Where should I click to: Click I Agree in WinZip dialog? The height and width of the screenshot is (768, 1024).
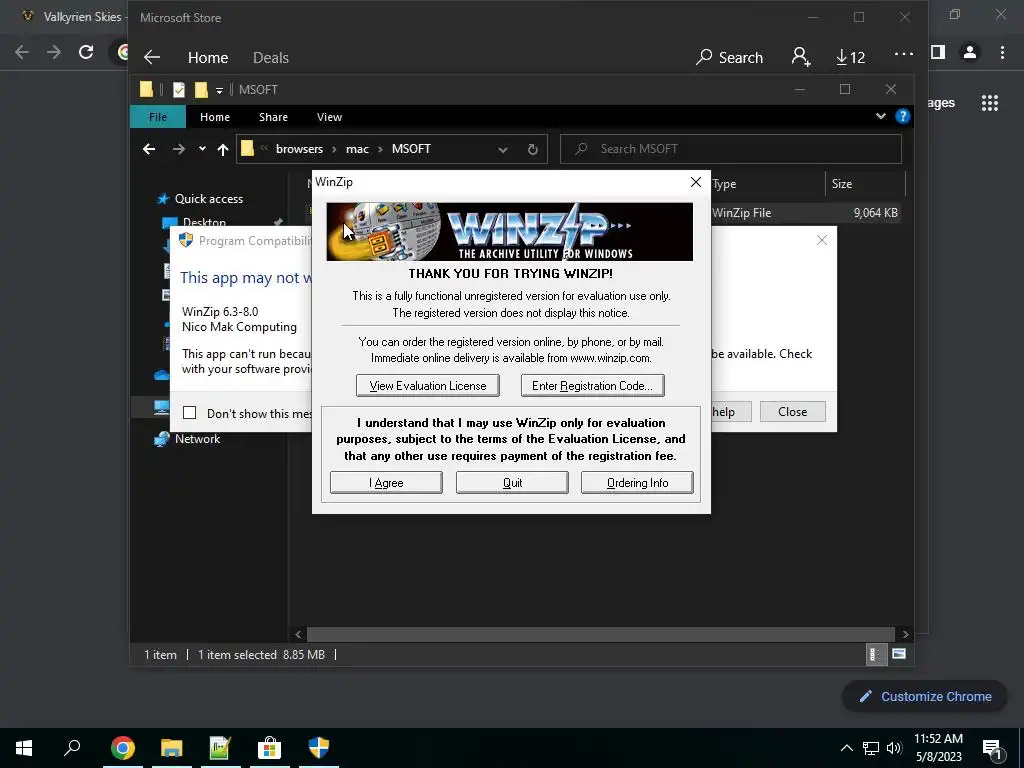pyautogui.click(x=386, y=483)
